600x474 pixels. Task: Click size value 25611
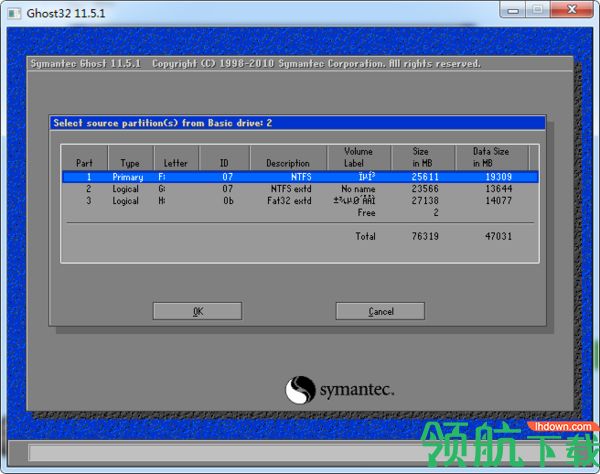coord(425,177)
